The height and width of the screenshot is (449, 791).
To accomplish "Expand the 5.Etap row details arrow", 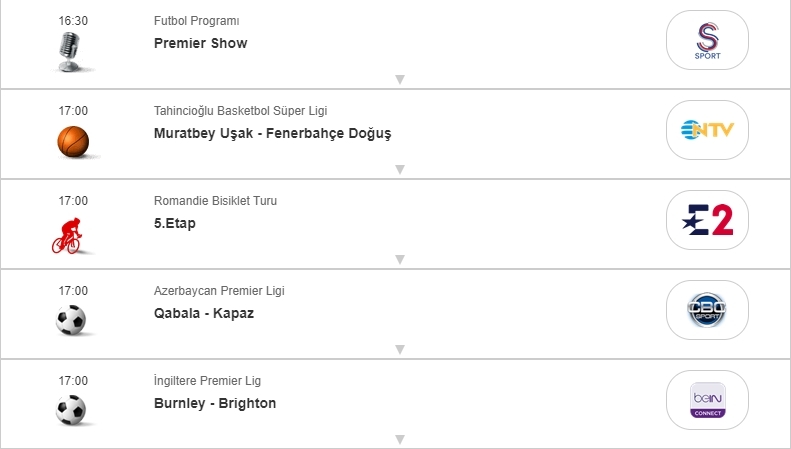I will point(399,260).
